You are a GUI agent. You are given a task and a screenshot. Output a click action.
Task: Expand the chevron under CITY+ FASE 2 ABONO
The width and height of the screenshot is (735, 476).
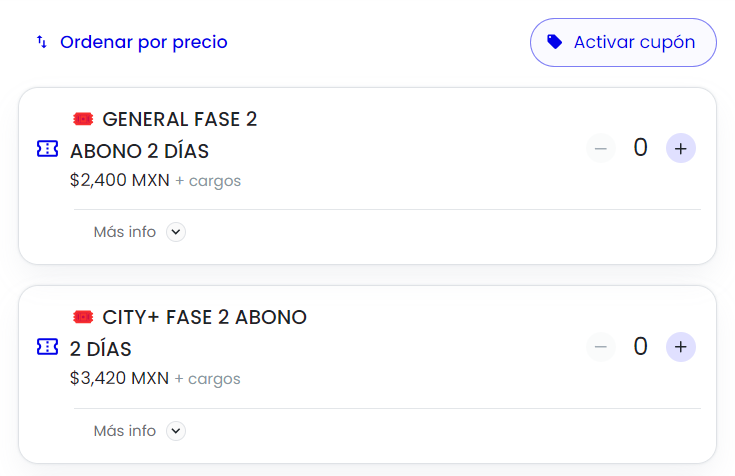176,431
